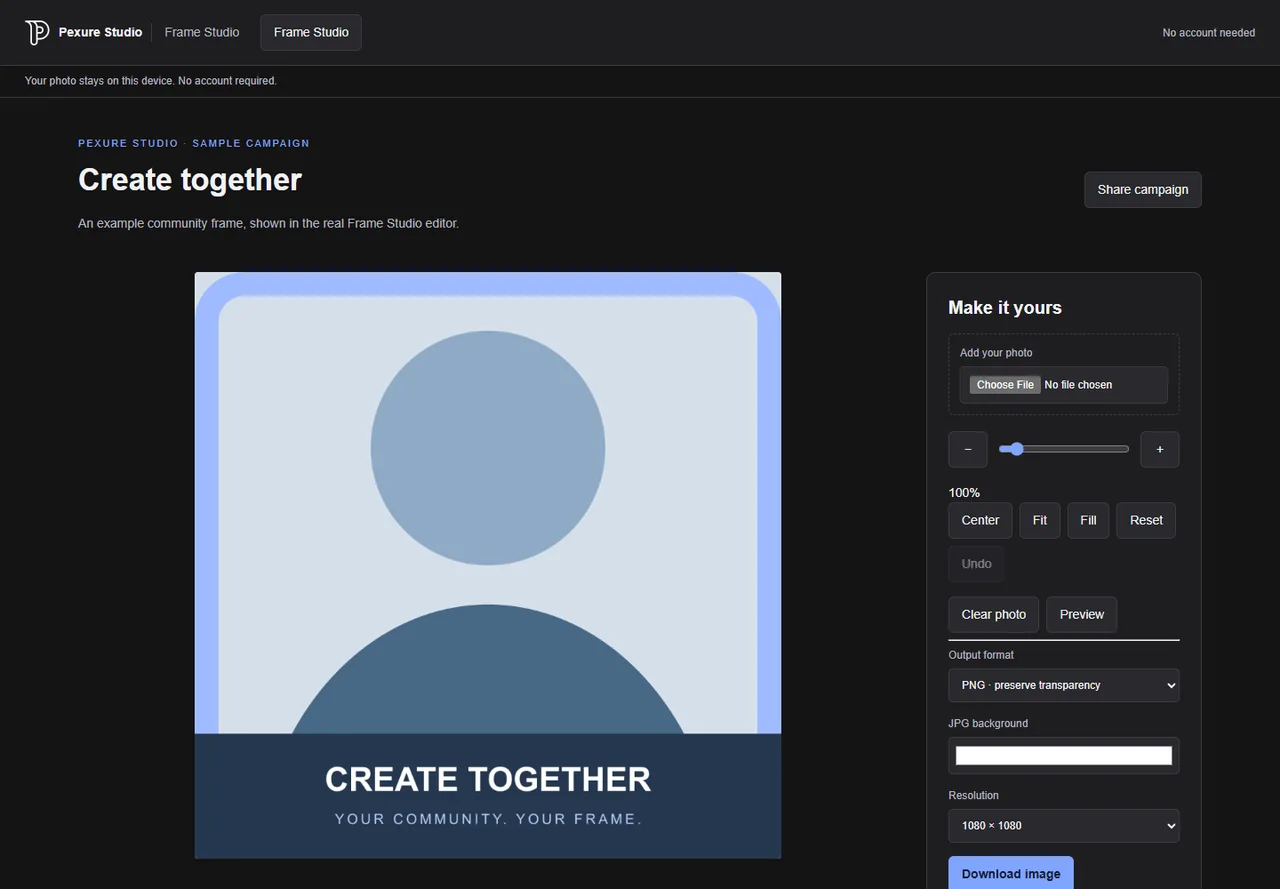Click the Reset button
The image size is (1280, 889).
(x=1146, y=521)
